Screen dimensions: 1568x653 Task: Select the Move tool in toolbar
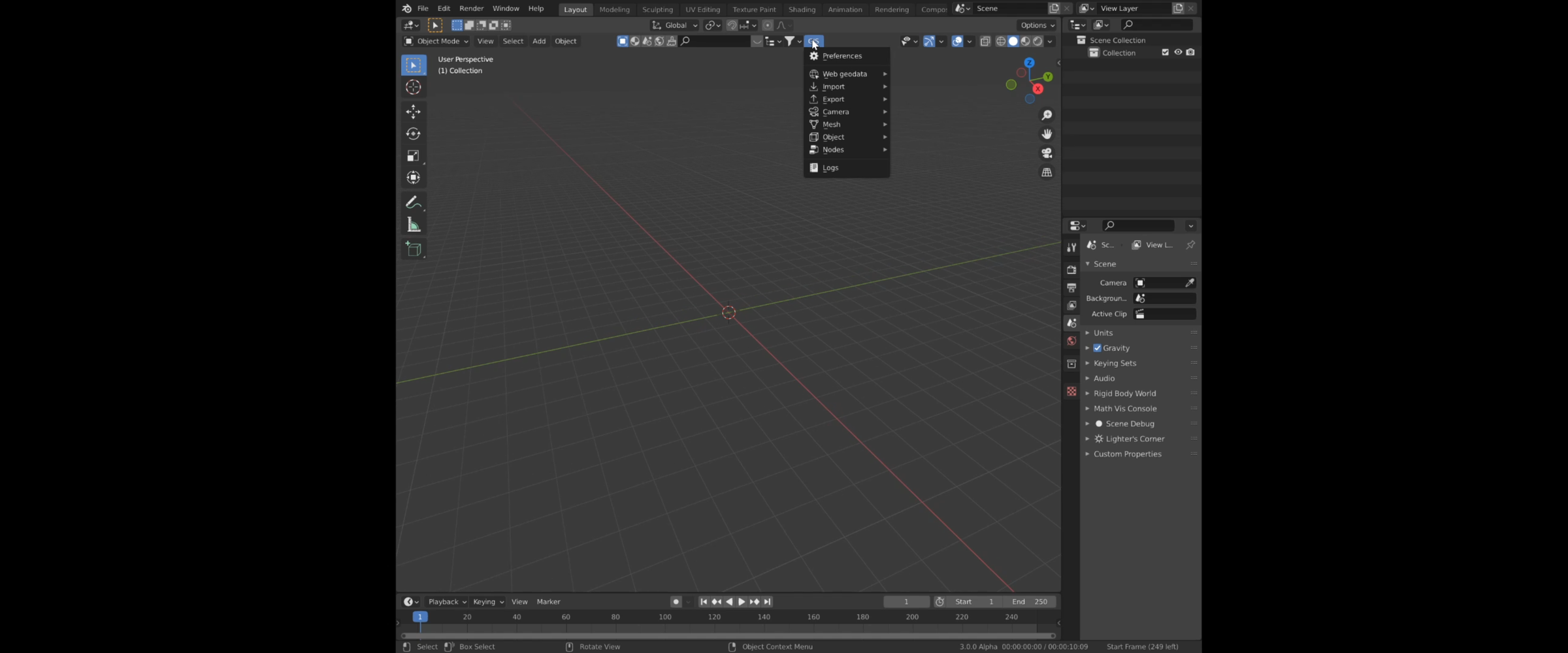pyautogui.click(x=413, y=112)
